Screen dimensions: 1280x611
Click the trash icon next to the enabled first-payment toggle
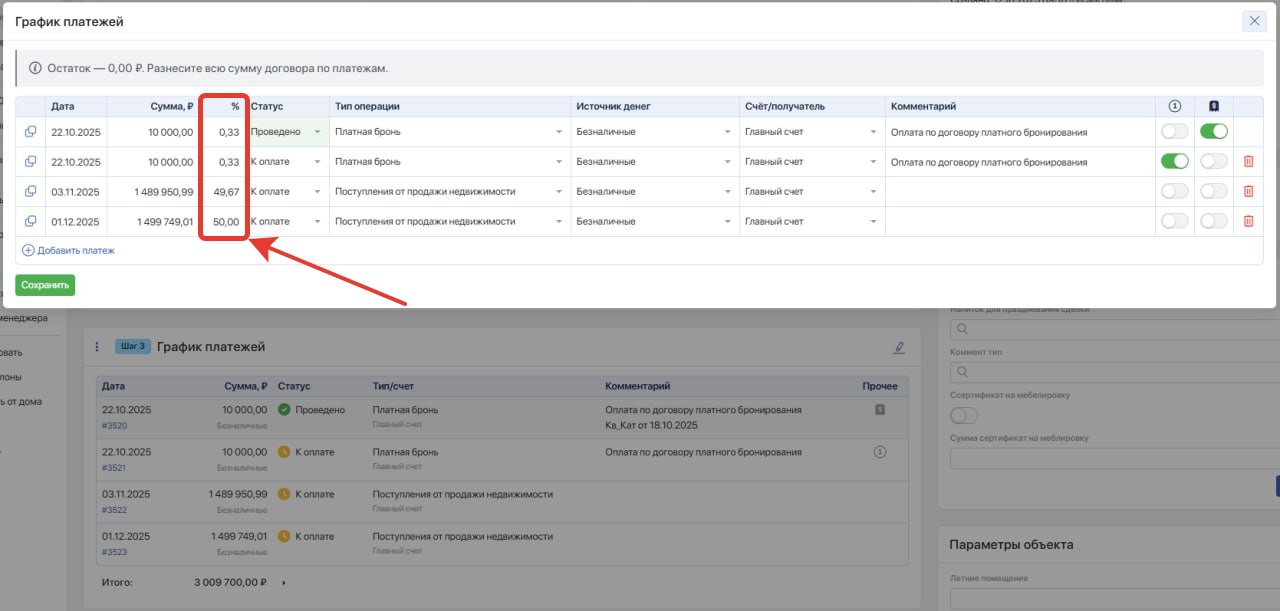coord(1248,162)
